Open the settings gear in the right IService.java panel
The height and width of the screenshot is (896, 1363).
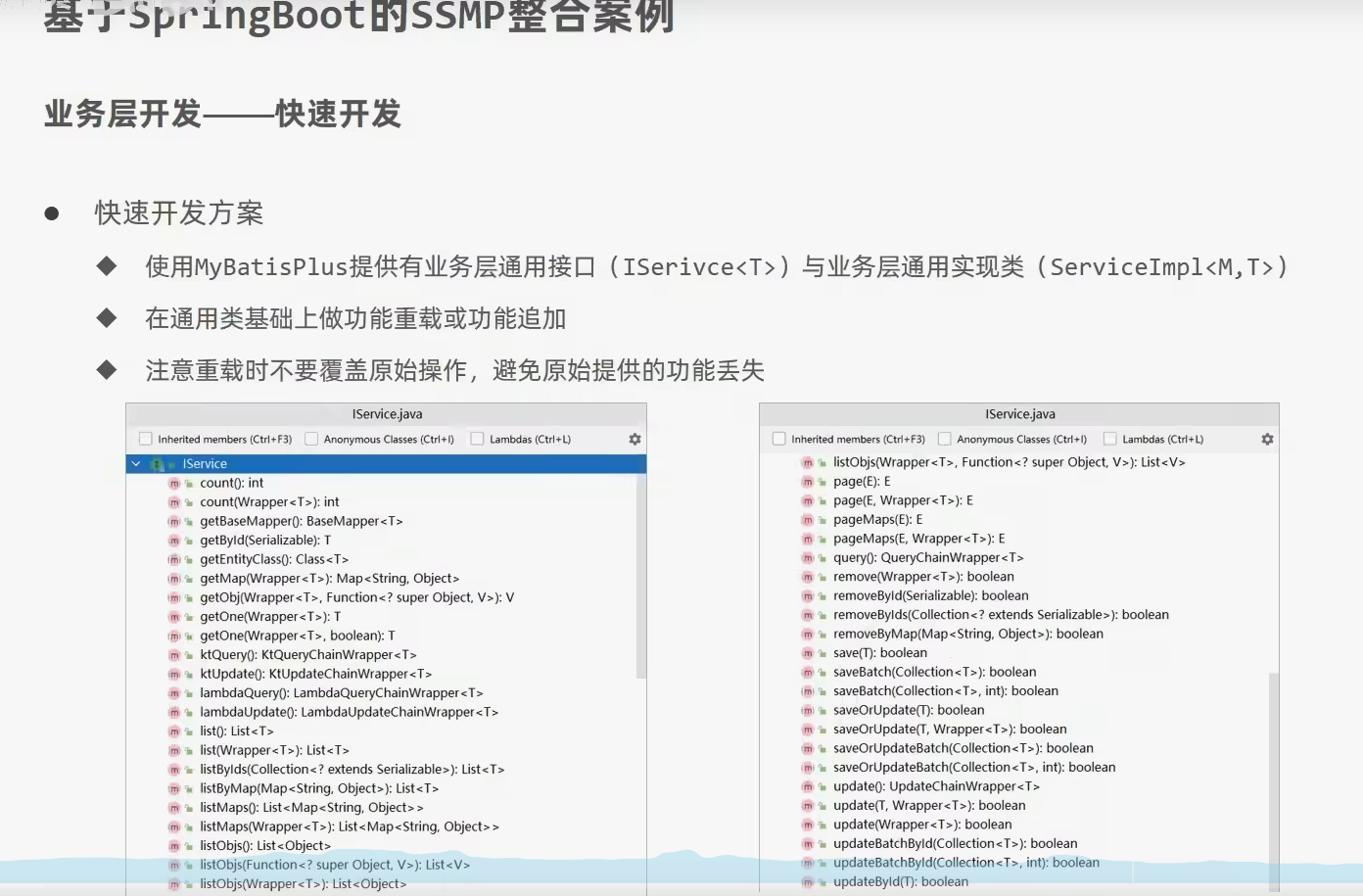pos(1267,440)
